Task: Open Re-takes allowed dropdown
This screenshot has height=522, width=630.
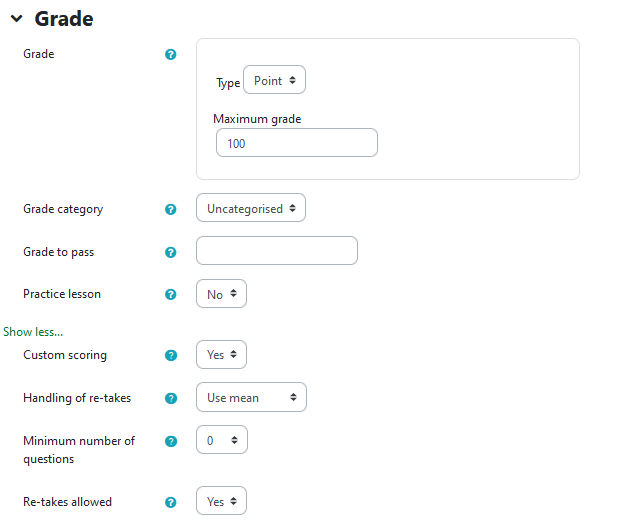Action: [221, 502]
